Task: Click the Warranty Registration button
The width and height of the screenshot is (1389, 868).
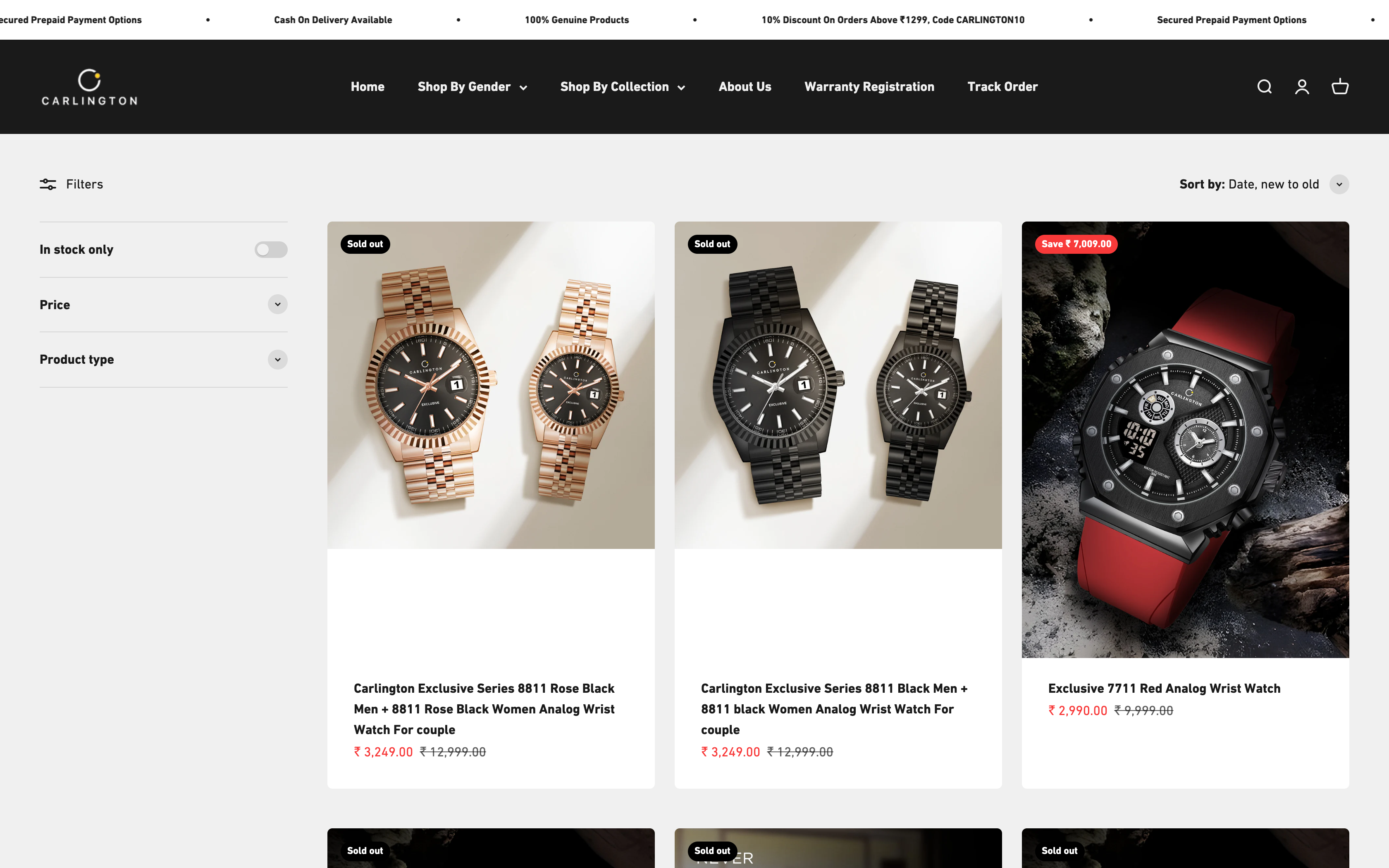Action: tap(869, 86)
